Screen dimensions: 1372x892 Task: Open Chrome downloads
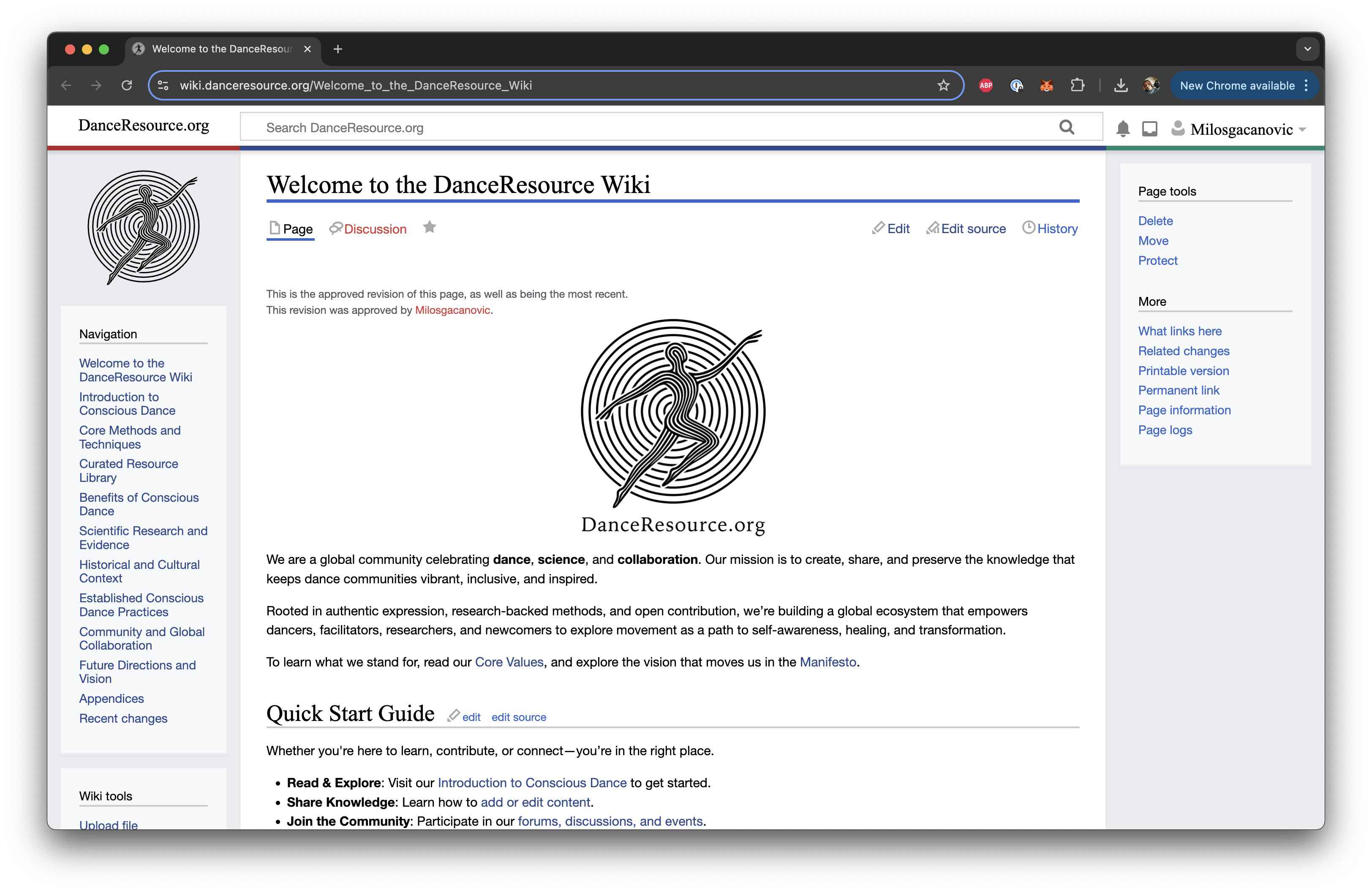pos(1121,85)
